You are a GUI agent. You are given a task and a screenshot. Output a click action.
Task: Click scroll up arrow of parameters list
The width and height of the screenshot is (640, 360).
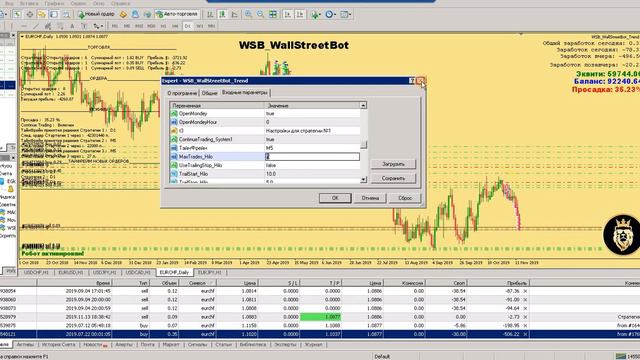pyautogui.click(x=363, y=105)
